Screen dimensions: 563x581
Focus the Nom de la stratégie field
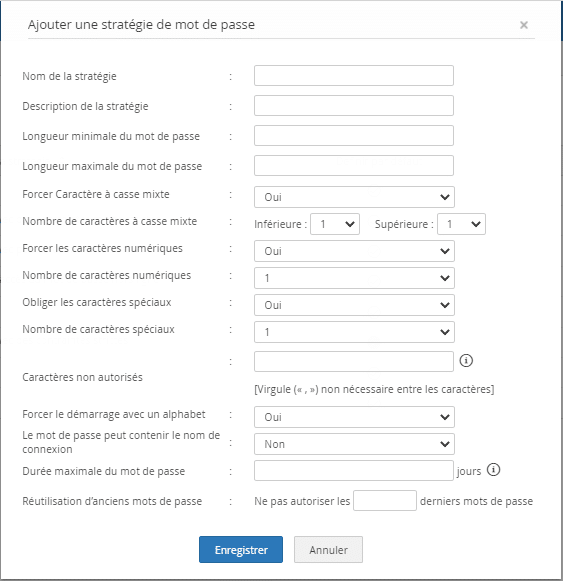[x=354, y=76]
